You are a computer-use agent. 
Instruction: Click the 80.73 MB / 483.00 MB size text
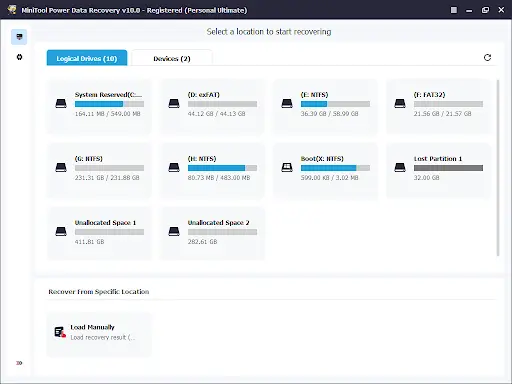click(219, 178)
